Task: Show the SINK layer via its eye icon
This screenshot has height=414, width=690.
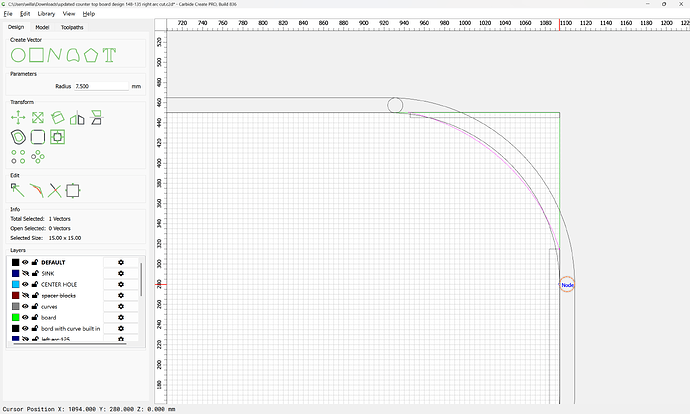Action: (26, 273)
